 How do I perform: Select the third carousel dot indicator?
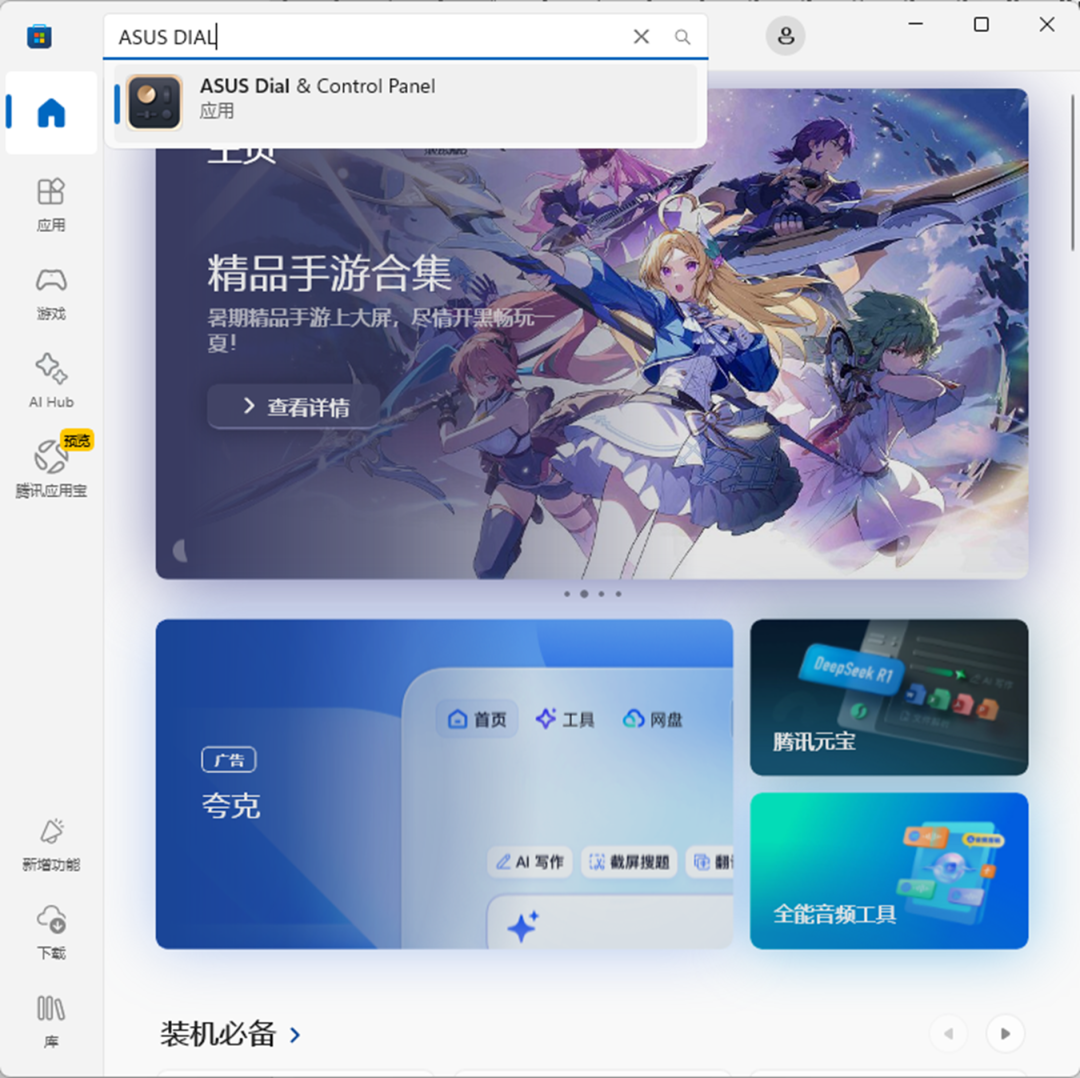[x=601, y=594]
